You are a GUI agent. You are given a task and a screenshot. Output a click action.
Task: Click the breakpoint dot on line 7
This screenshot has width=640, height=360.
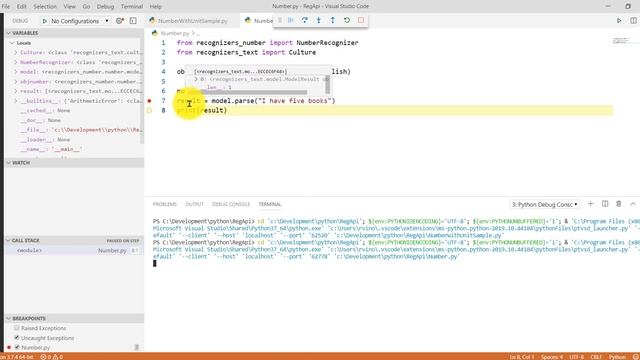[x=149, y=100]
